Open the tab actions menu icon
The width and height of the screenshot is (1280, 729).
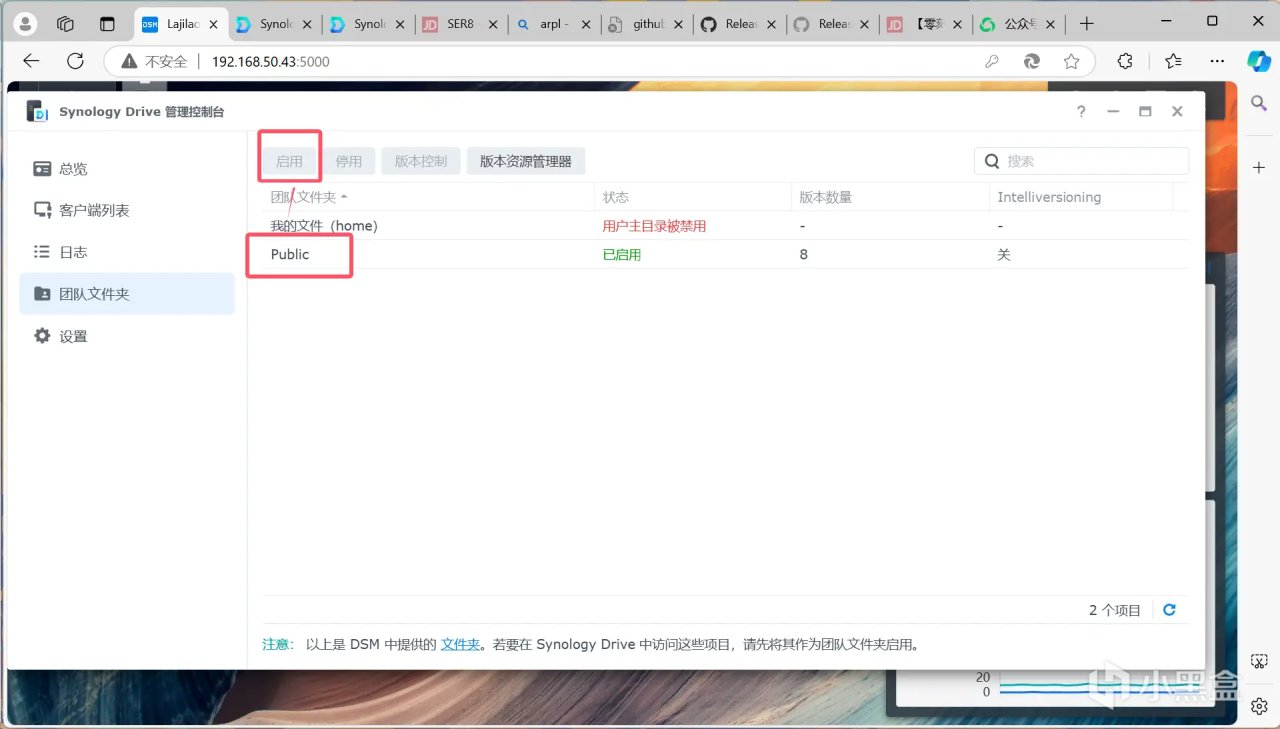(107, 24)
